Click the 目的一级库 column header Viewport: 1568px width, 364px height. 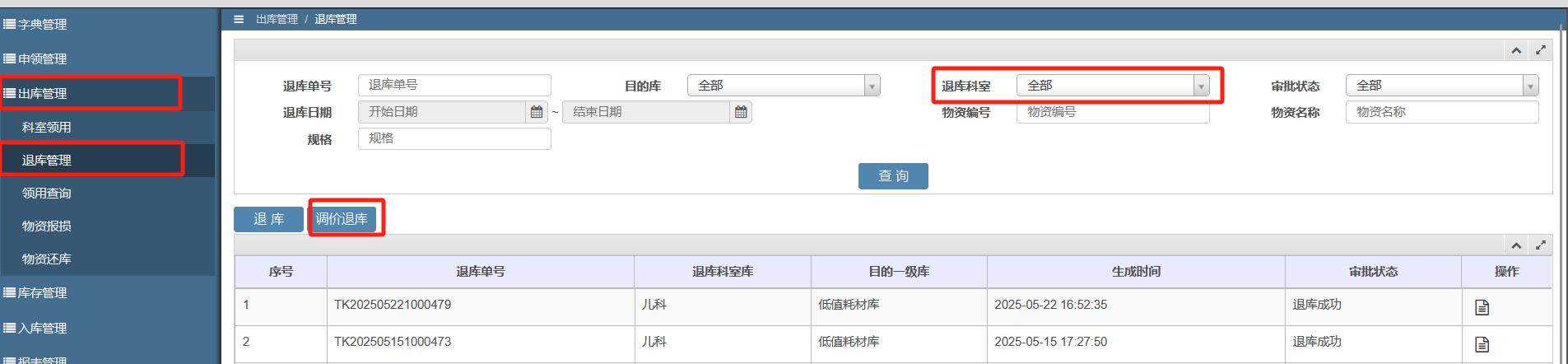click(899, 272)
